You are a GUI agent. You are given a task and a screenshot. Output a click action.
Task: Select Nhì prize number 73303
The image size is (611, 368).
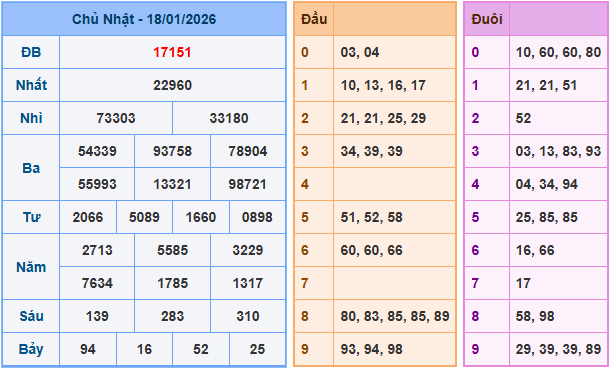(116, 118)
